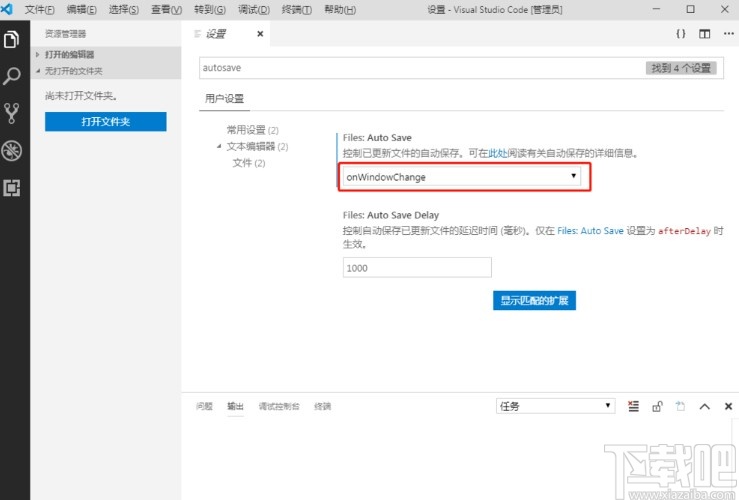Switch to the 终端 panel tab

pyautogui.click(x=322, y=406)
